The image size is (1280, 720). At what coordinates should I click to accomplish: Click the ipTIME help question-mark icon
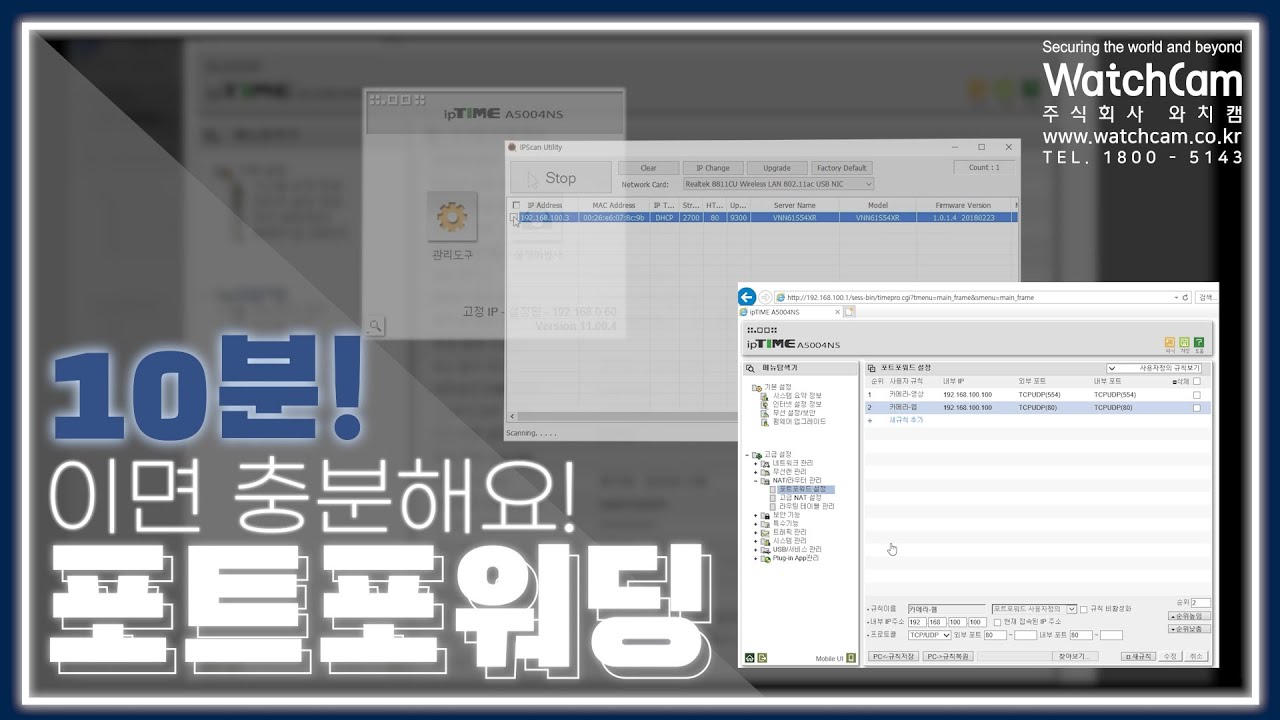coord(1199,342)
